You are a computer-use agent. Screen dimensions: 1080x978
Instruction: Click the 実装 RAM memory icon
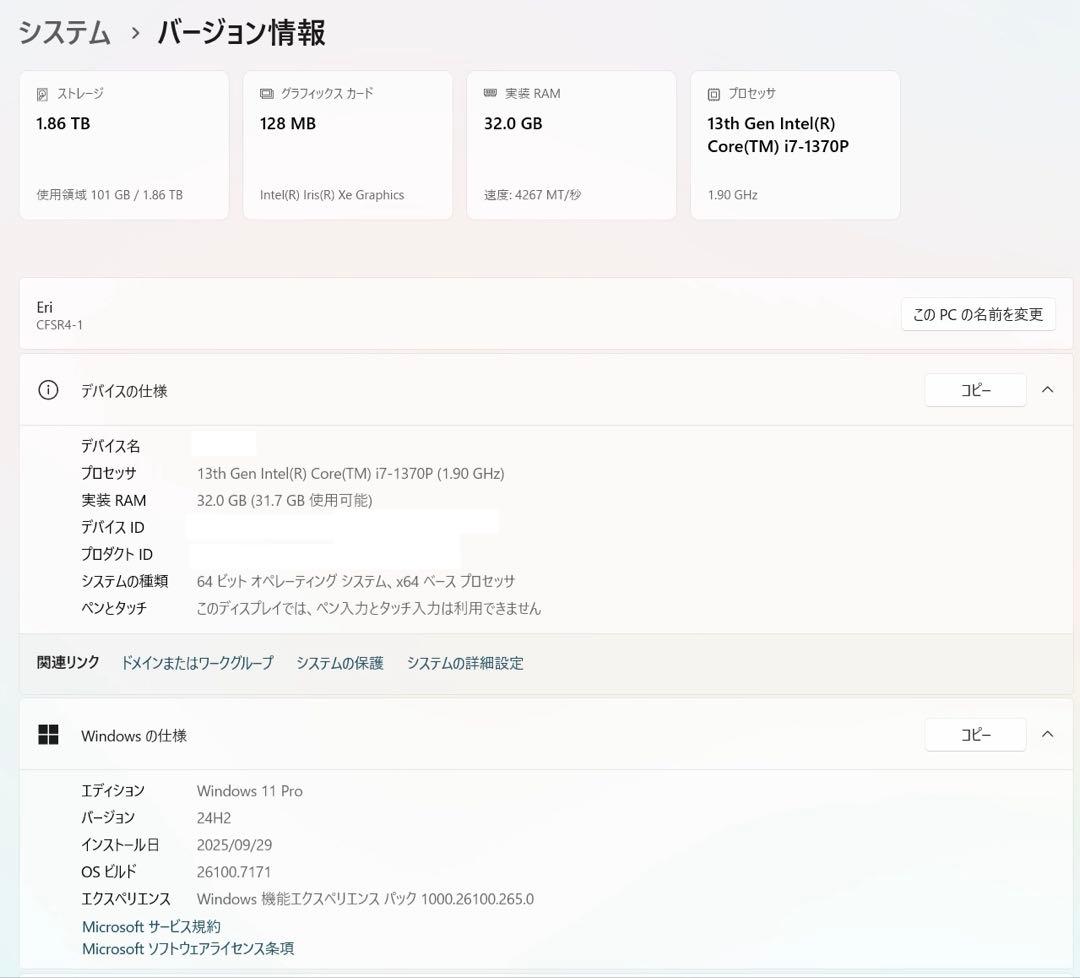click(489, 93)
